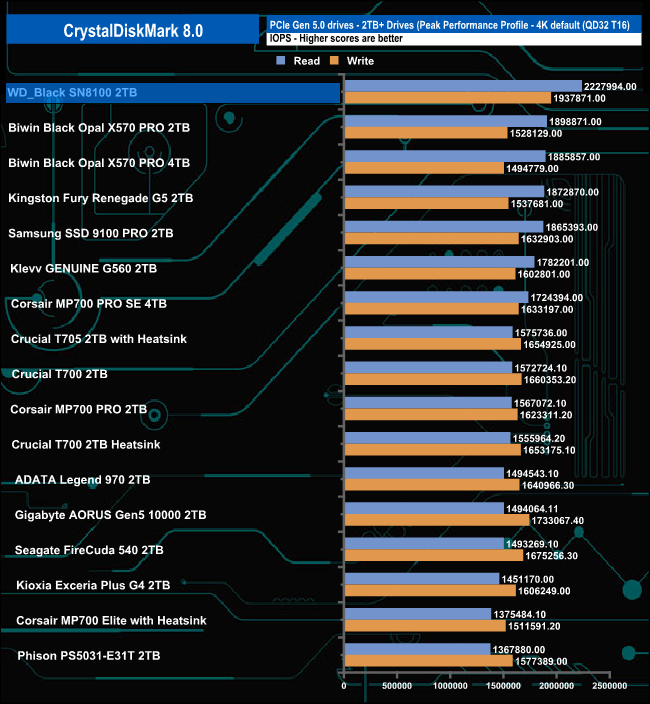Click the value 1733067.40
650x704 pixels.
[558, 520]
